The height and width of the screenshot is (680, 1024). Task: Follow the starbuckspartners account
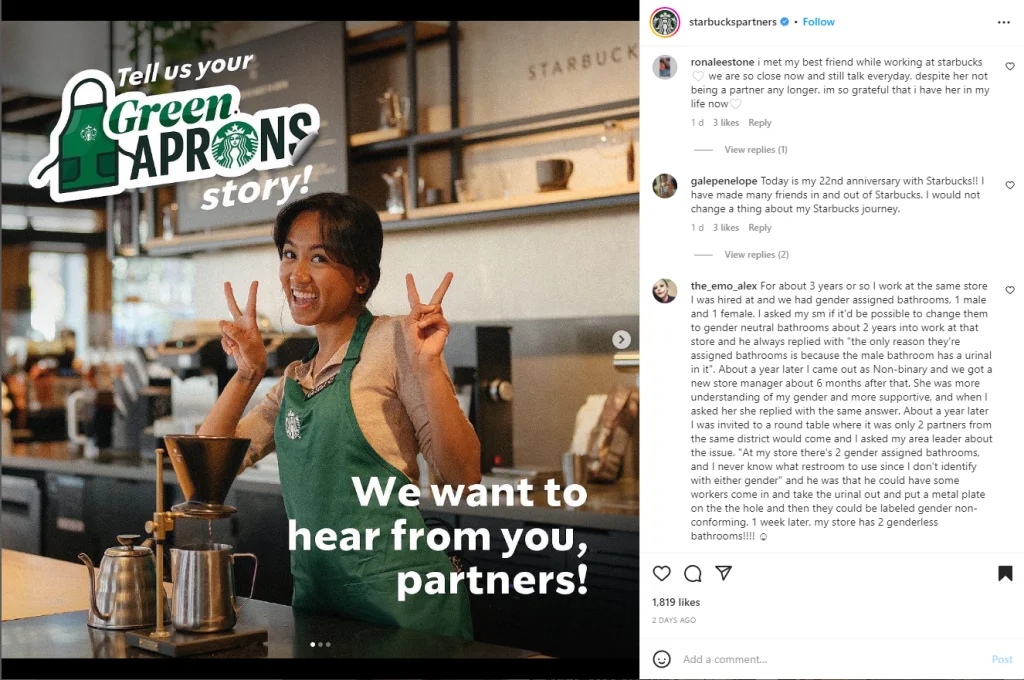coord(818,22)
